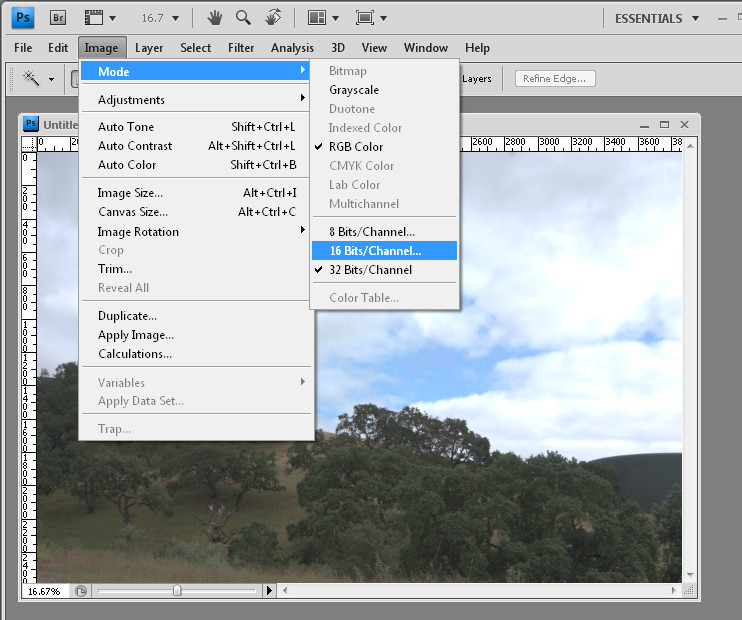Click the status bar play arrow

tap(269, 590)
